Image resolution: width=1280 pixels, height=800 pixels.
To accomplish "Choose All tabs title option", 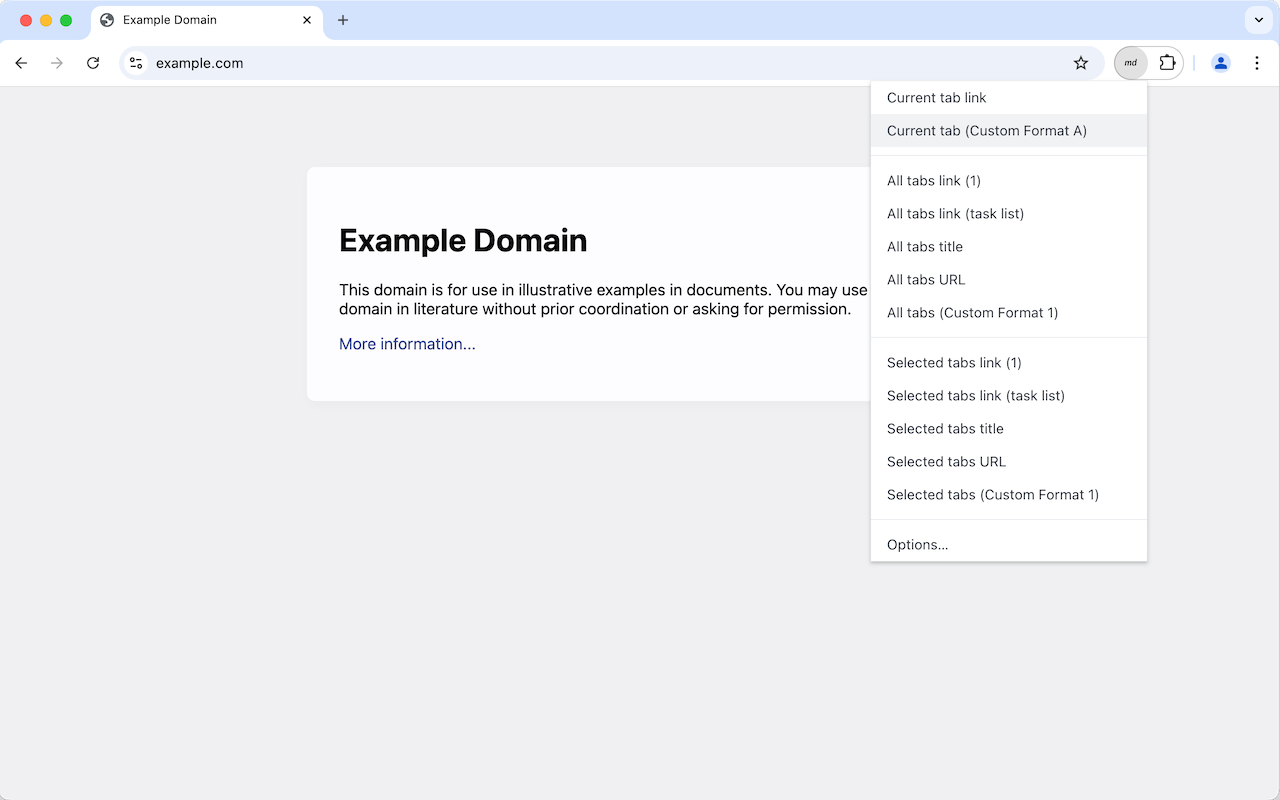I will [x=924, y=246].
